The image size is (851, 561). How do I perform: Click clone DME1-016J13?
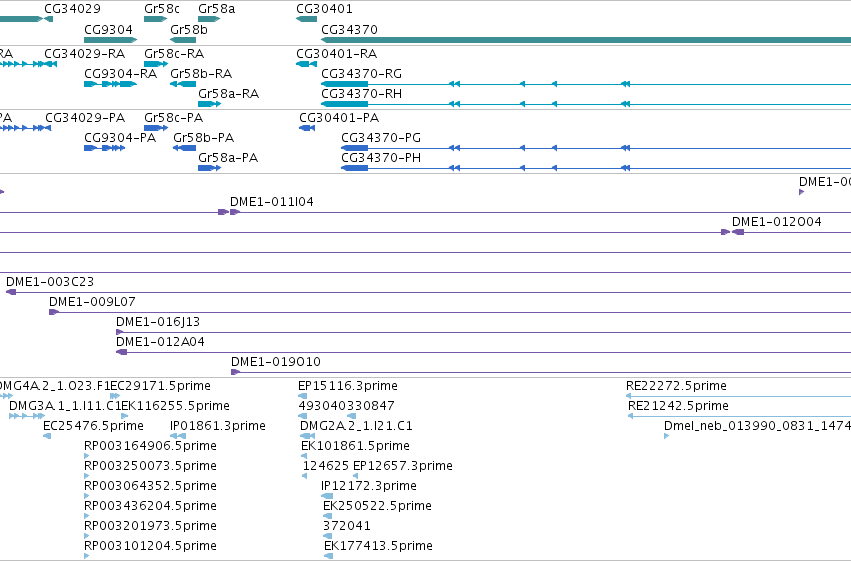coord(158,322)
